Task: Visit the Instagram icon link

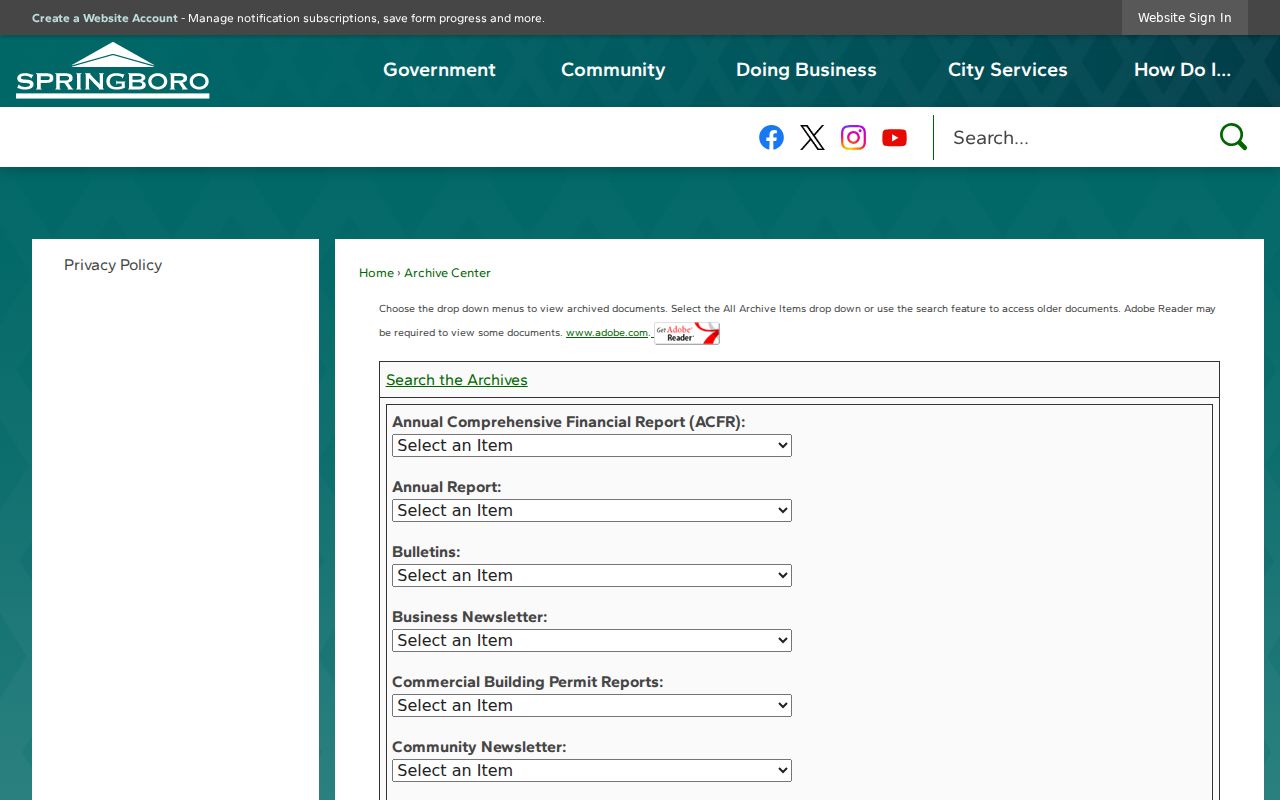Action: [x=853, y=138]
